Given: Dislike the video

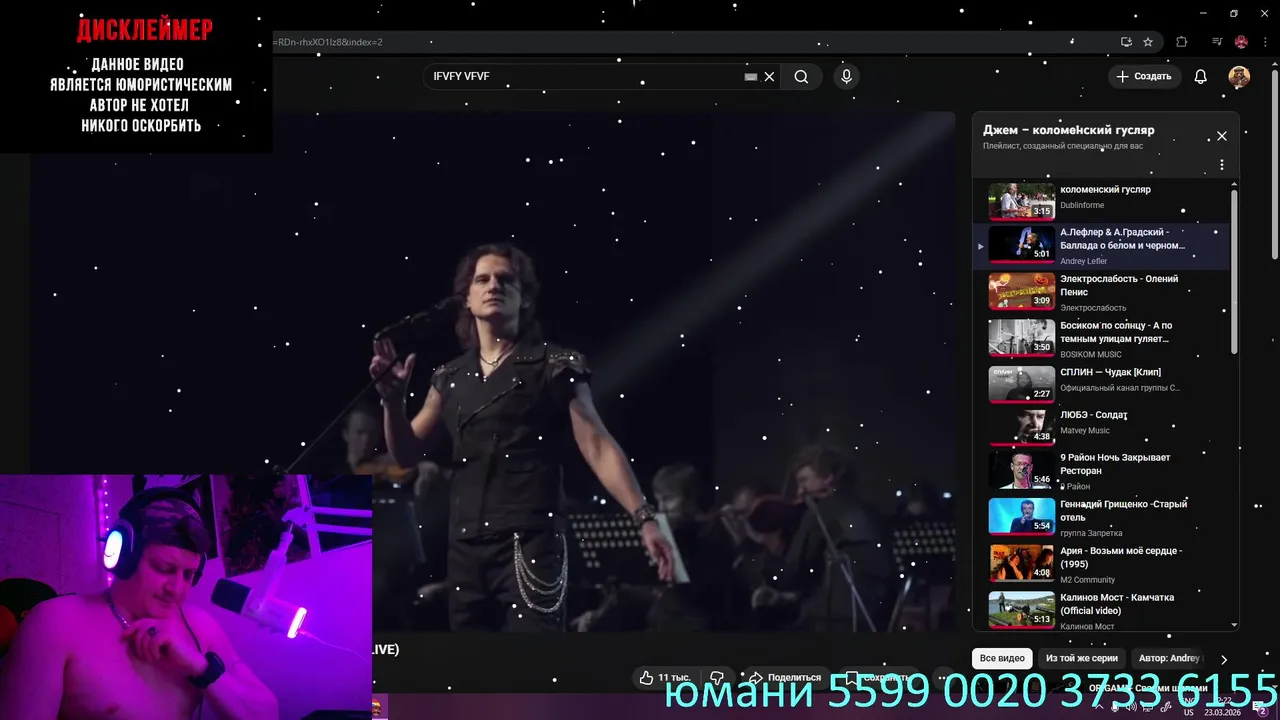Looking at the screenshot, I should click(x=717, y=677).
